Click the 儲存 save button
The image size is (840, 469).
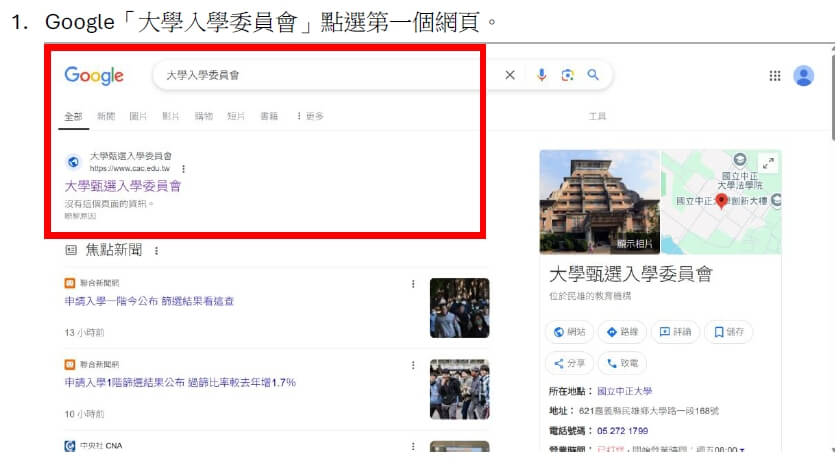(729, 332)
